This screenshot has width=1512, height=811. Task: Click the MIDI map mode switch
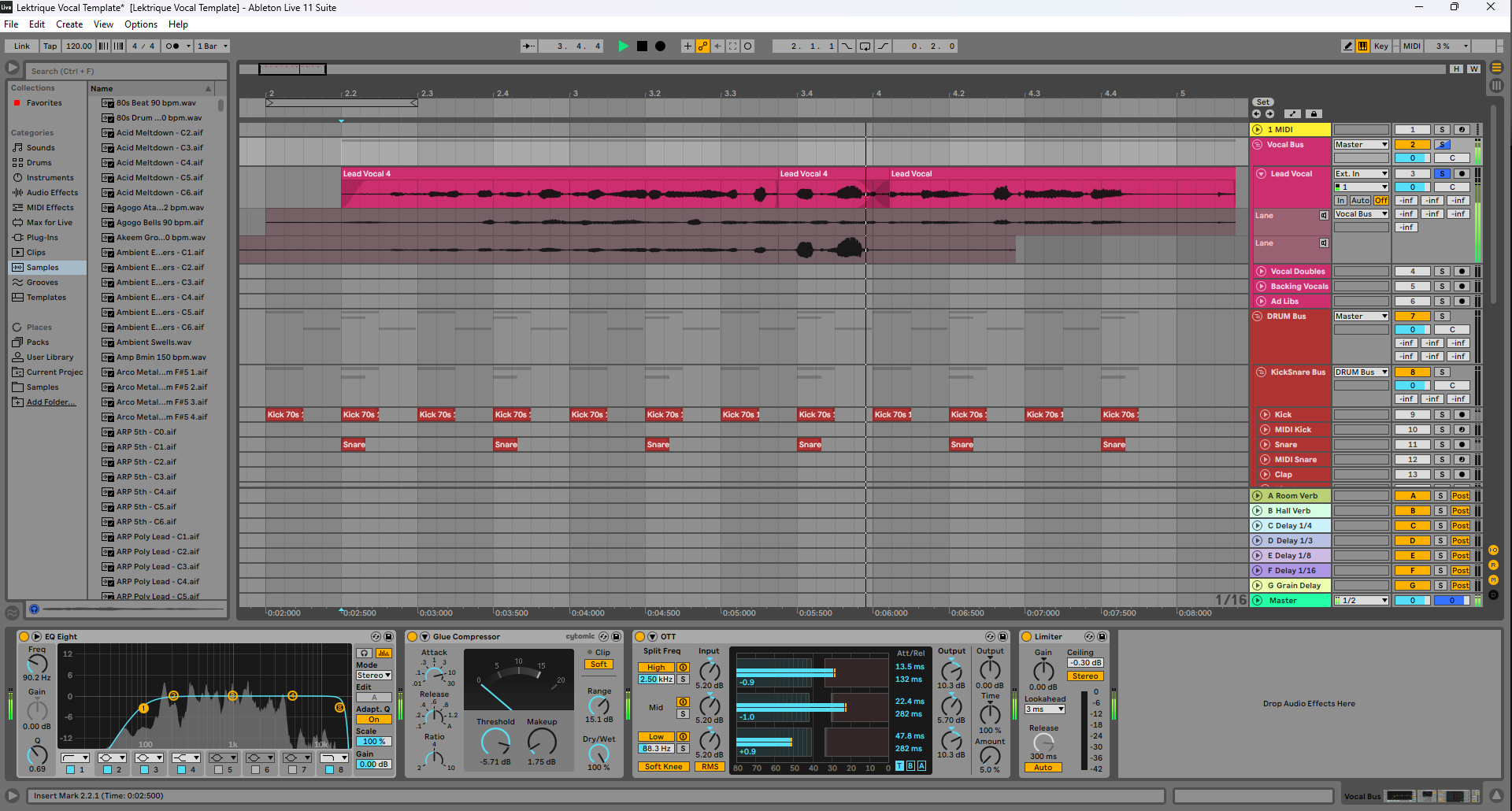coord(1411,46)
